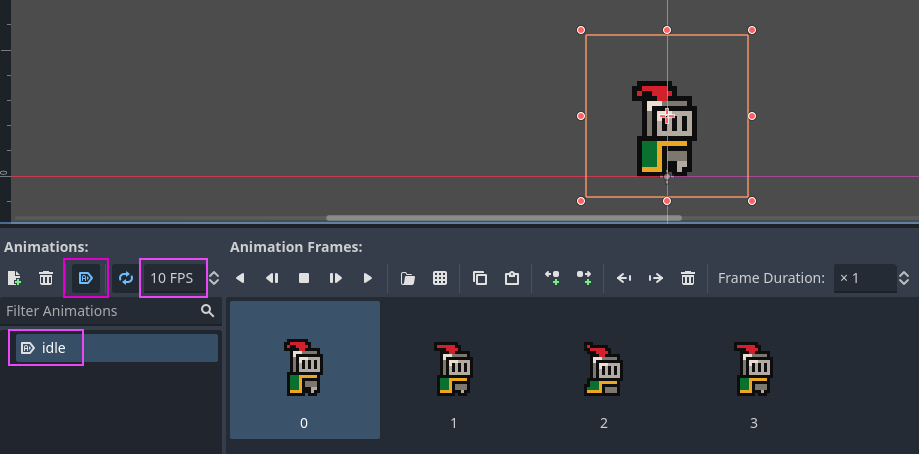This screenshot has height=454, width=919.
Task: Move the selected frame right
Action: point(656,278)
